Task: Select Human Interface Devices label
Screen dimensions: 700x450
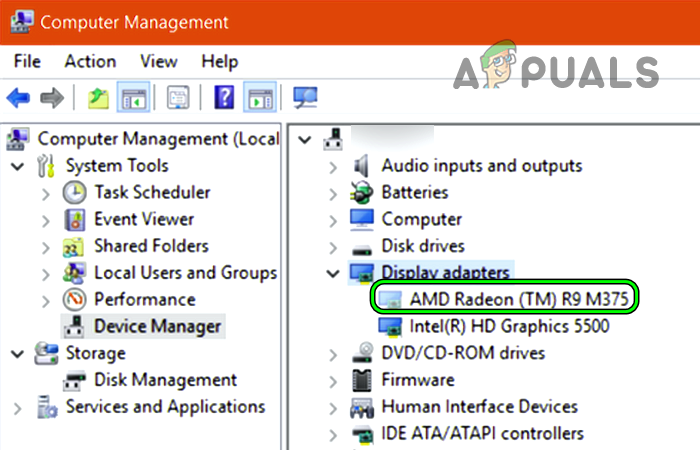Action: [479, 407]
